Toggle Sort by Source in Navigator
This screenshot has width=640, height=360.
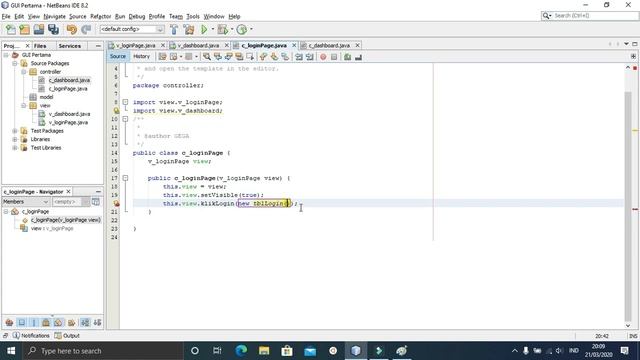coord(97,322)
